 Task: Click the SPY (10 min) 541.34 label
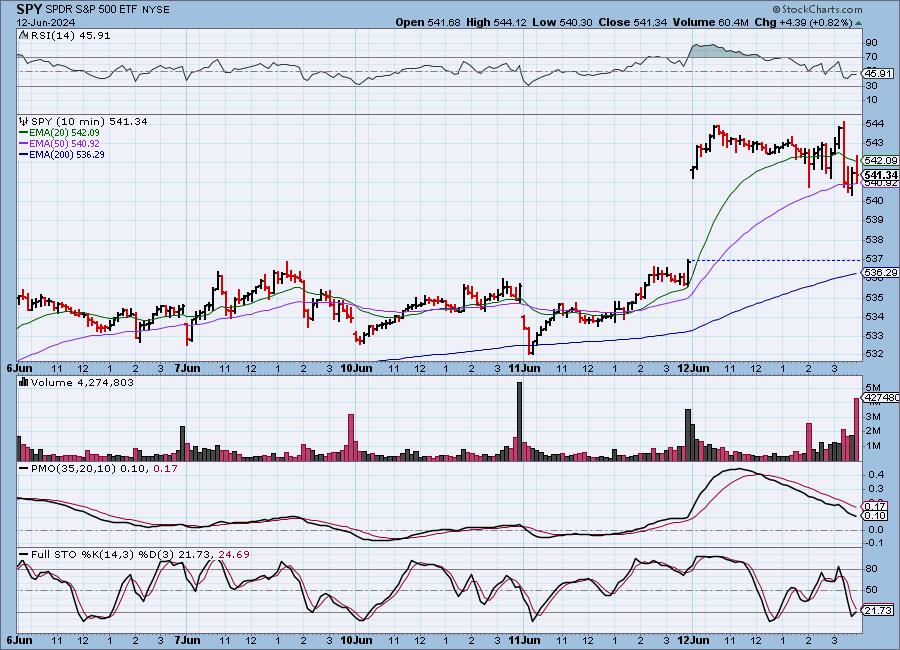click(x=89, y=121)
